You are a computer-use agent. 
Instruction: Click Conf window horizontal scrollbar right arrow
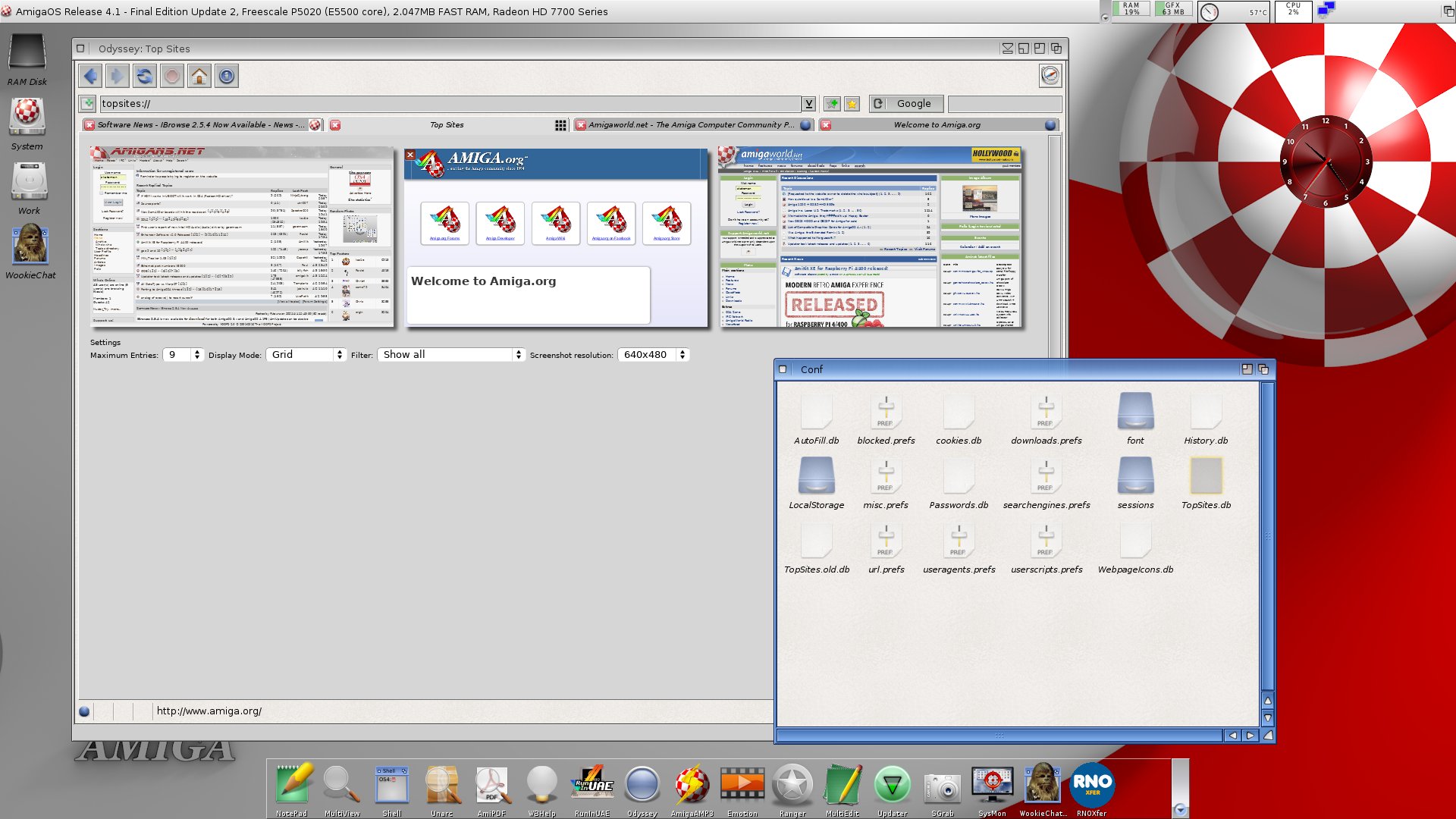[1250, 736]
